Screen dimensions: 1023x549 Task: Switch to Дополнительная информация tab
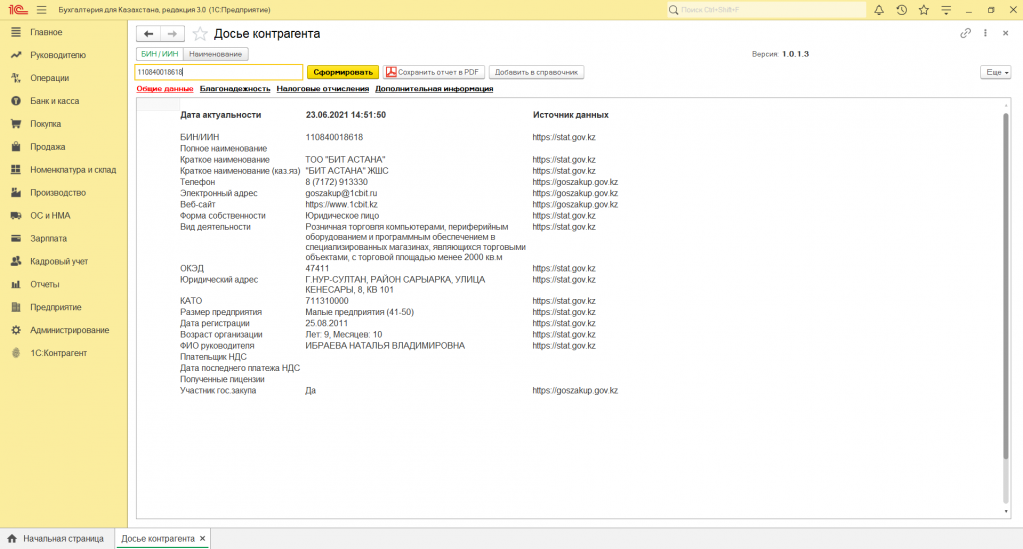[434, 89]
